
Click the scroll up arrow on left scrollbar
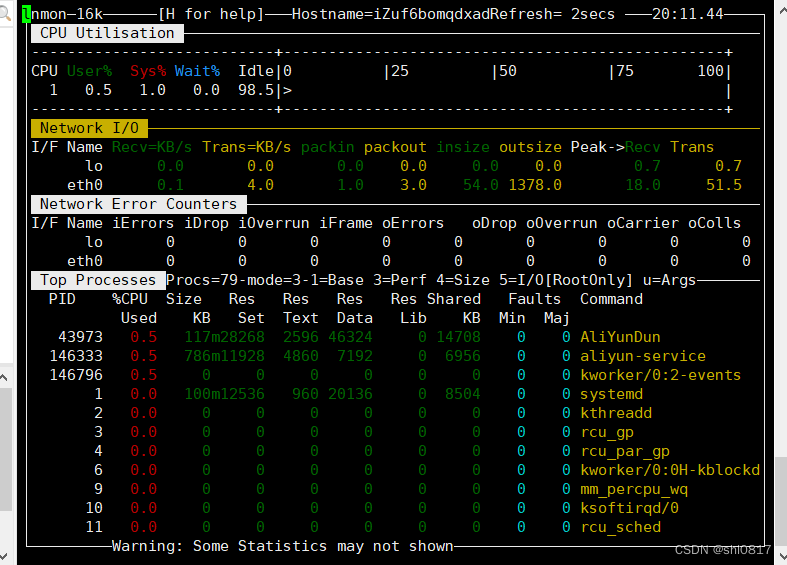point(4,377)
